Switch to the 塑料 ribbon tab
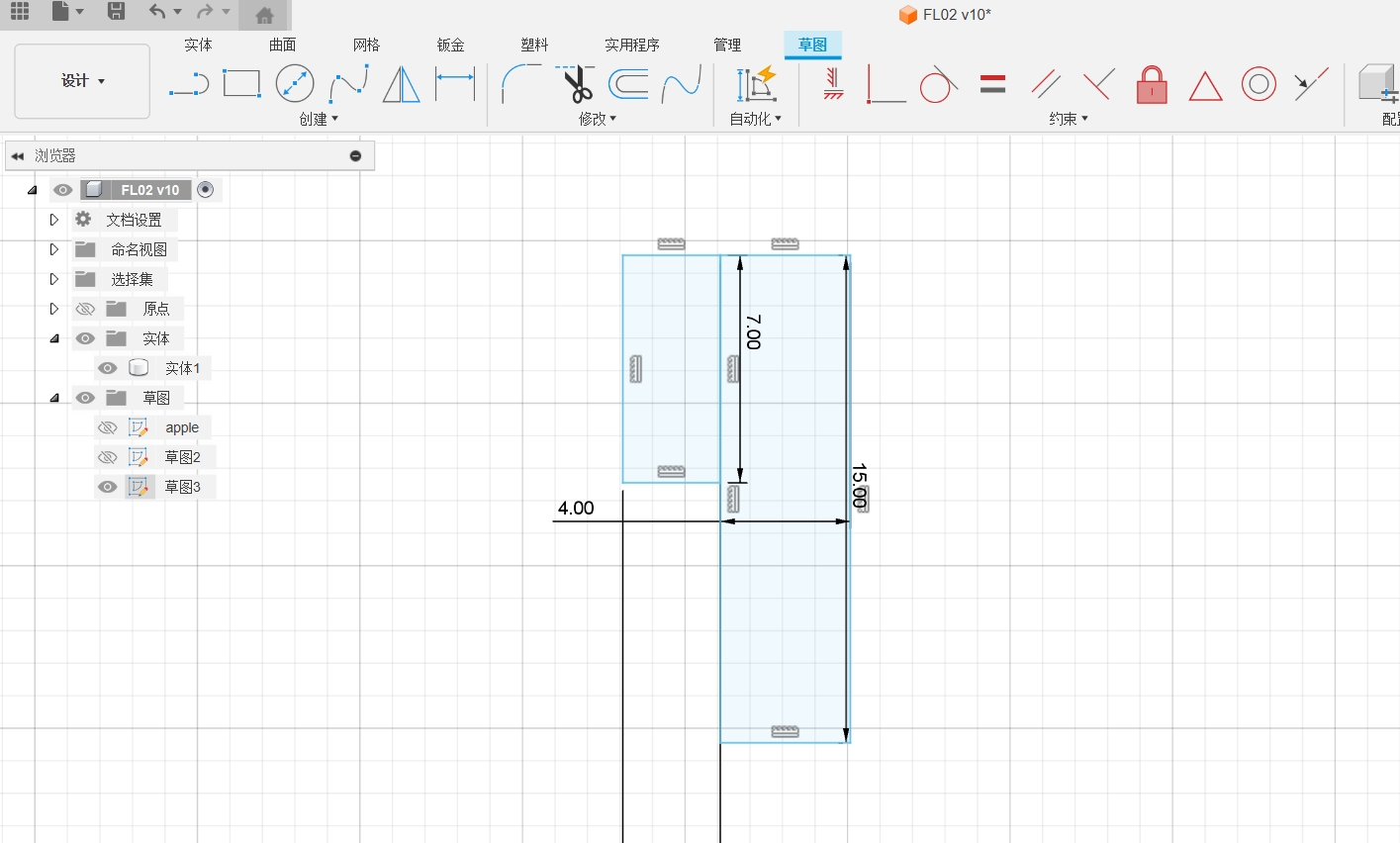 (x=534, y=45)
